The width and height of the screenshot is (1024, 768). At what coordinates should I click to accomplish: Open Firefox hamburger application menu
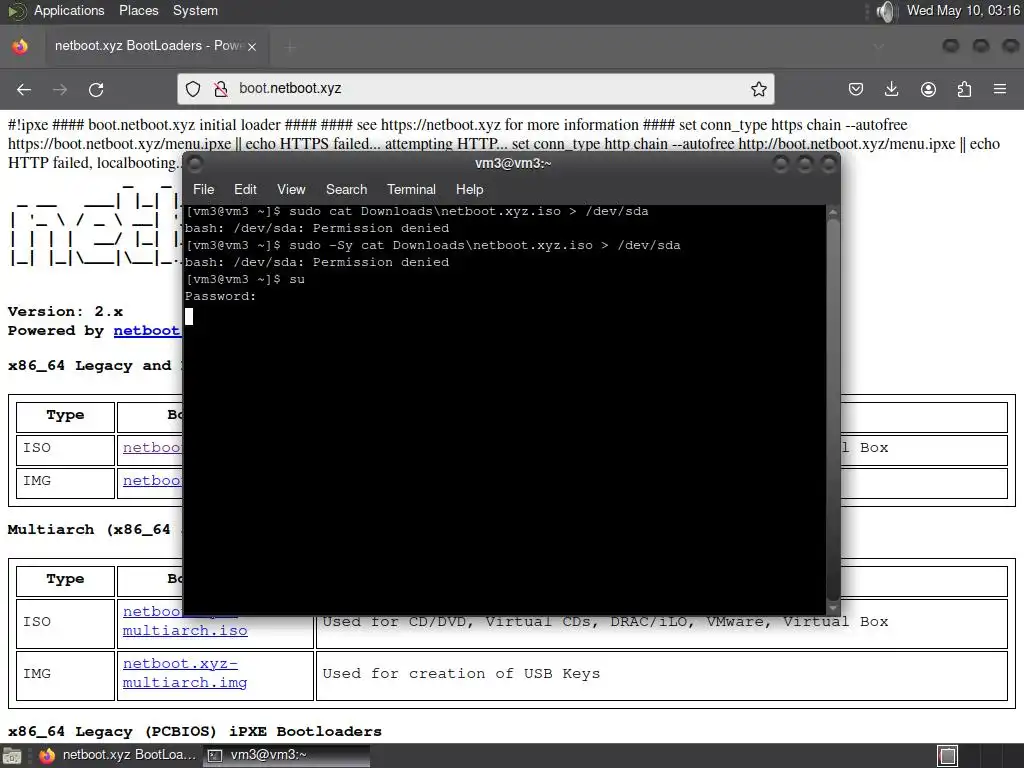tap(1000, 89)
